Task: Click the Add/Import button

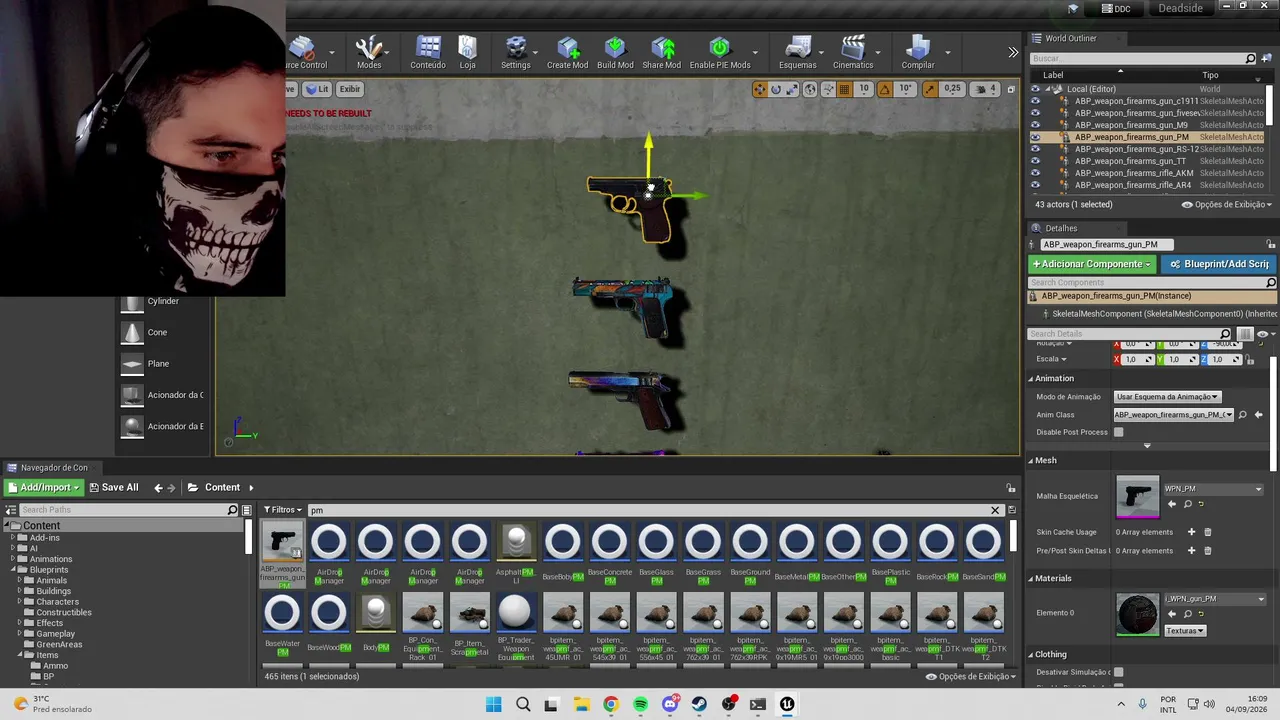Action: click(43, 487)
